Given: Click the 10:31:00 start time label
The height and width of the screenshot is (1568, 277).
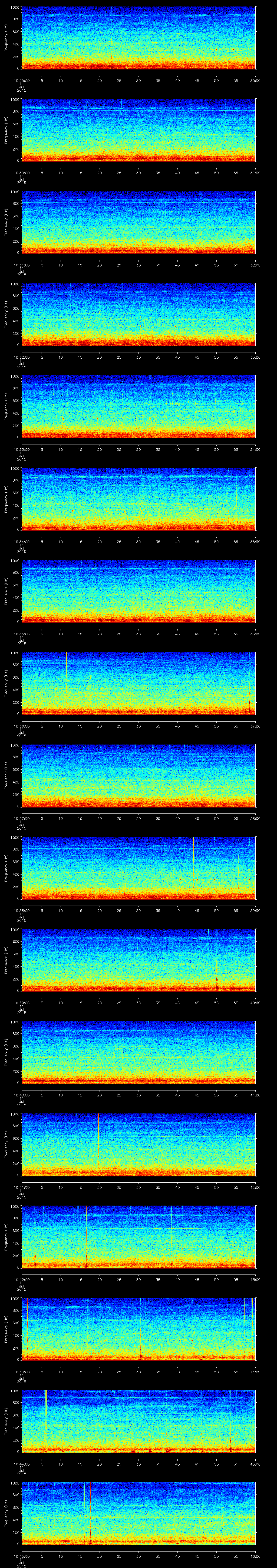Looking at the screenshot, I should pos(21,265).
